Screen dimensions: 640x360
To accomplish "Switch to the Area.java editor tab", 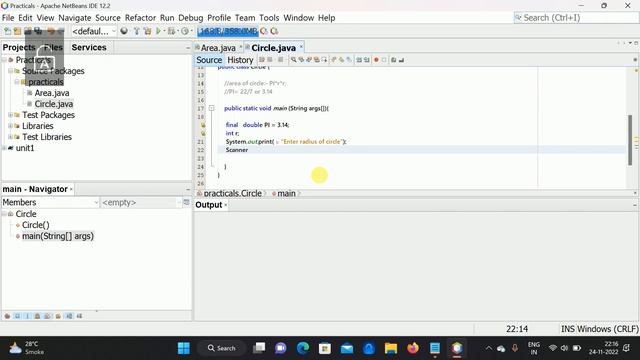I will 218,48.
